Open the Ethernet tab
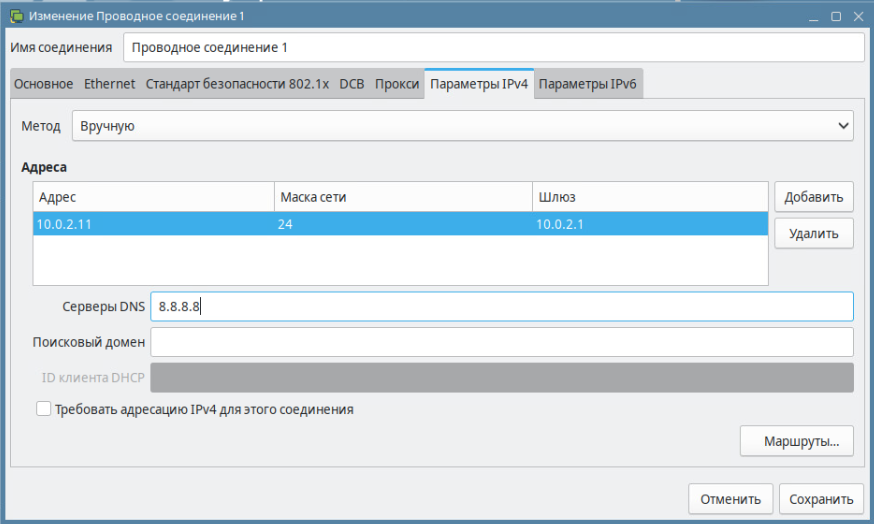The width and height of the screenshot is (874, 524). point(109,84)
